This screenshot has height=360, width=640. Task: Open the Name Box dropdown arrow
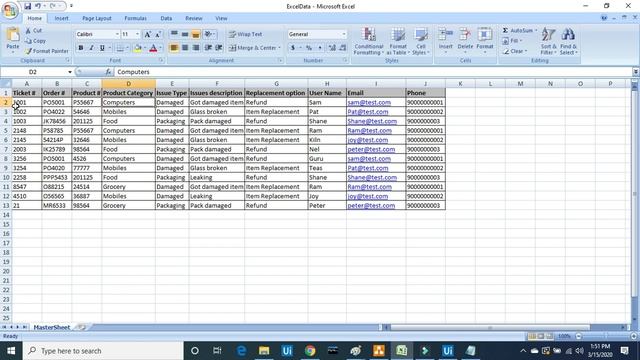(70, 72)
